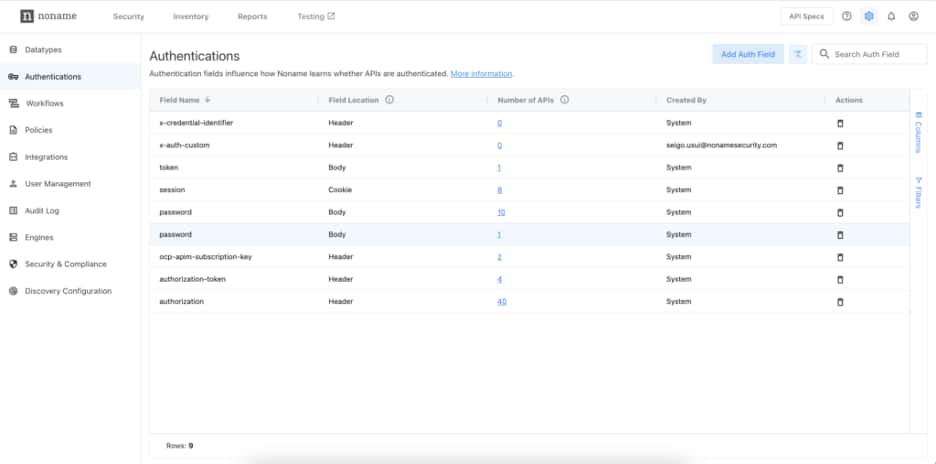Screen dimensions: 936x464
Task: Click info icon next to Number of APIs
Action: click(565, 100)
